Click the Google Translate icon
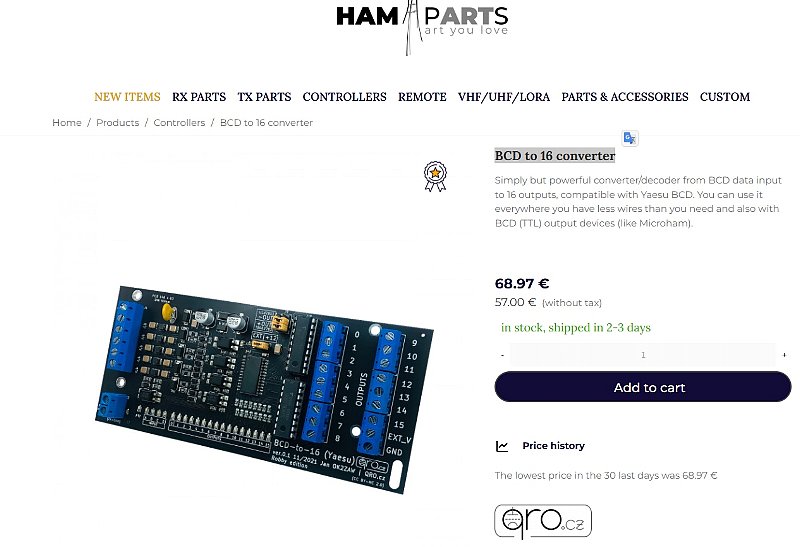The width and height of the screenshot is (800, 547). (x=630, y=138)
